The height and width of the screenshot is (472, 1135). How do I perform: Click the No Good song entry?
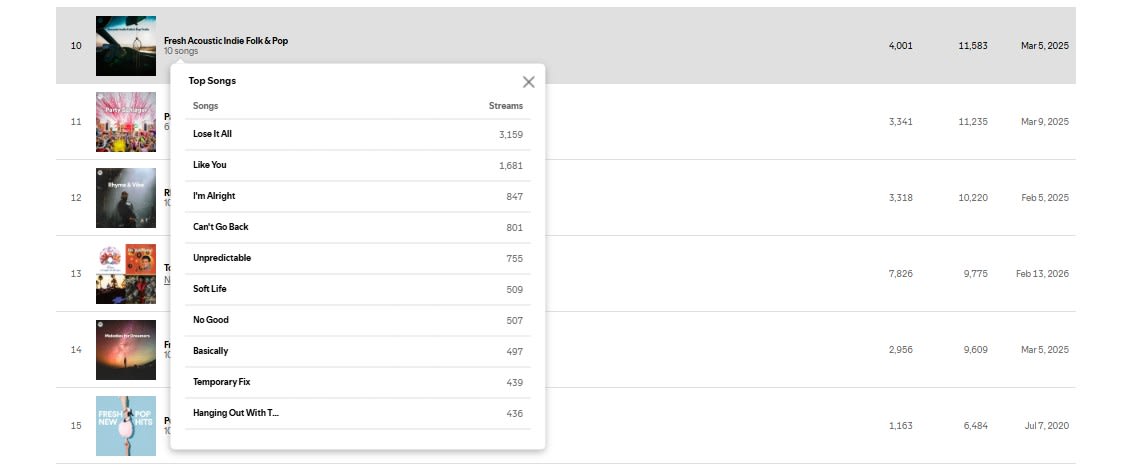[211, 320]
